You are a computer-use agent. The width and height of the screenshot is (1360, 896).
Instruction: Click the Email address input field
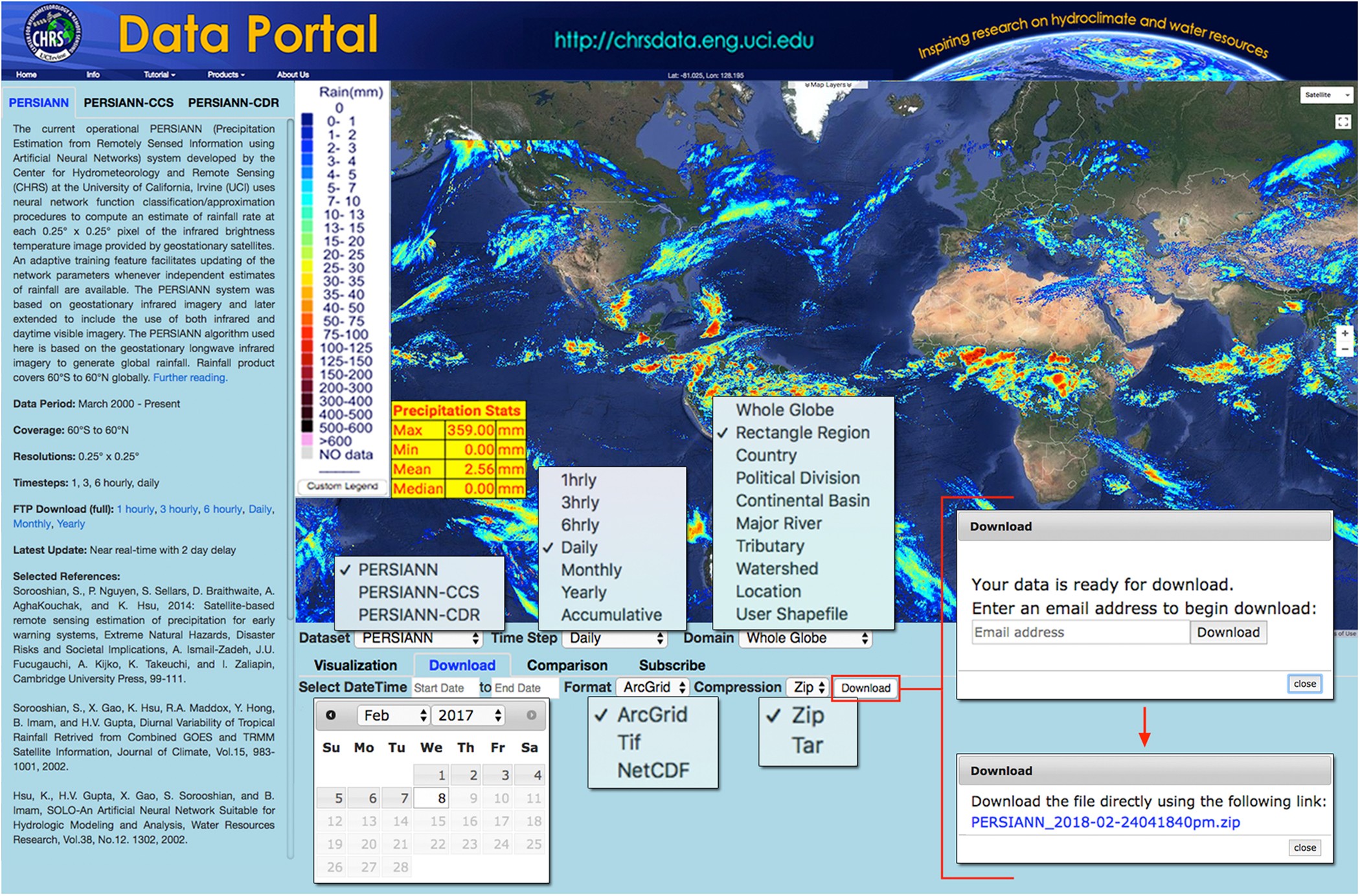point(1080,633)
